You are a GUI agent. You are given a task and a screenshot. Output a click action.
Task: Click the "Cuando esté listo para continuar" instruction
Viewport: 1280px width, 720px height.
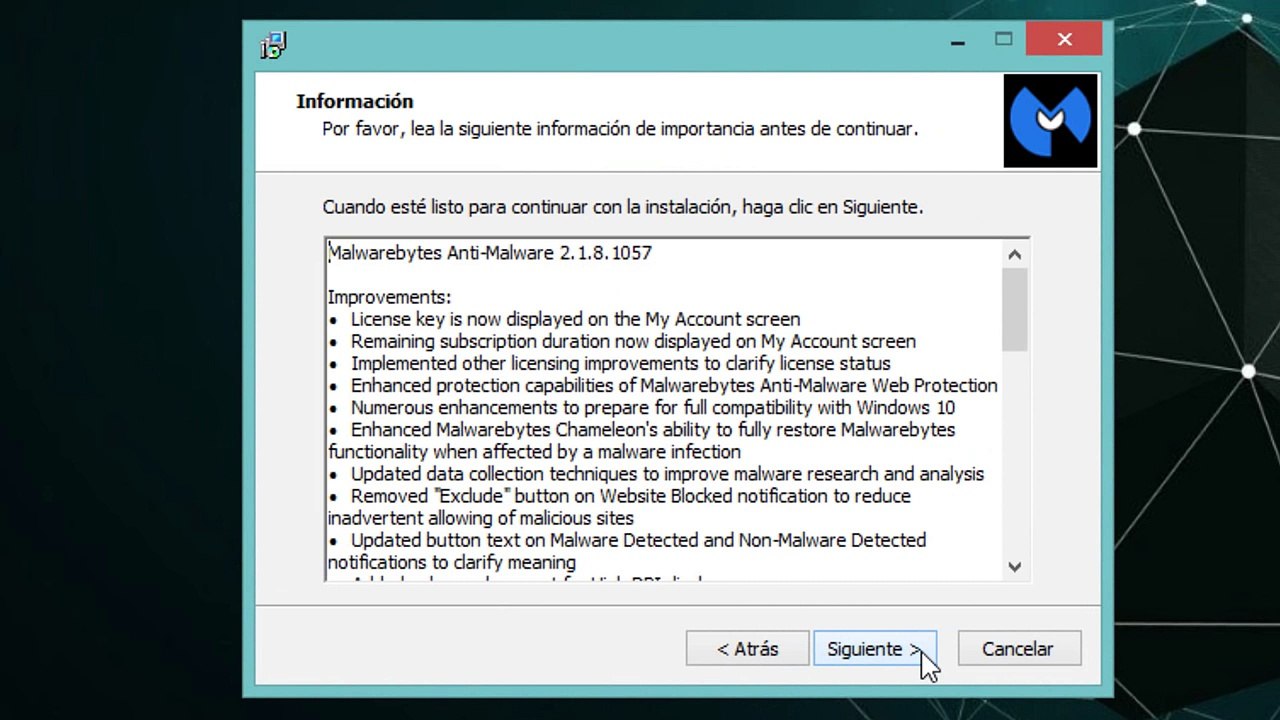click(x=622, y=207)
